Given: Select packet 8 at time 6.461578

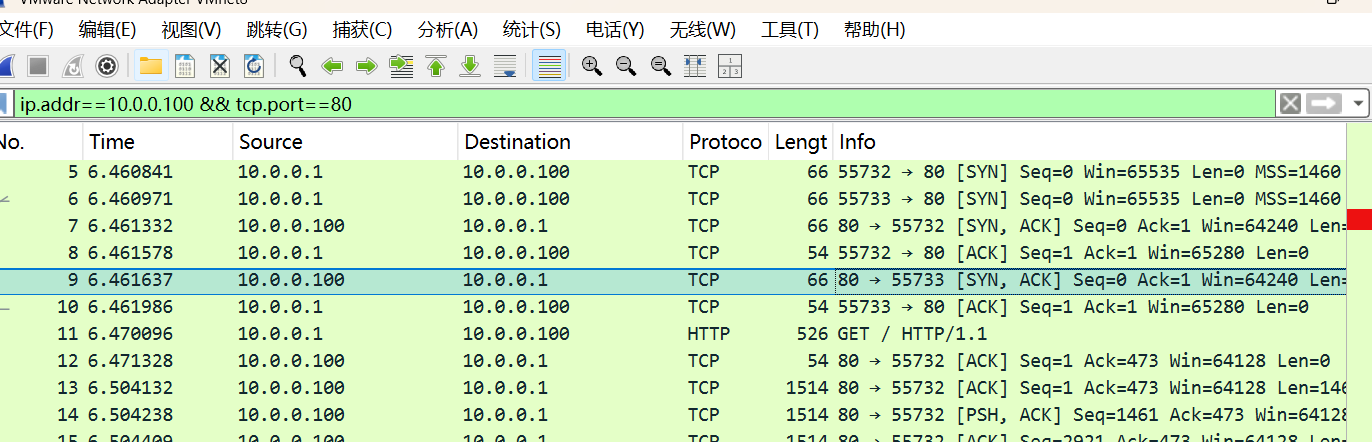Looking at the screenshot, I should [x=672, y=253].
